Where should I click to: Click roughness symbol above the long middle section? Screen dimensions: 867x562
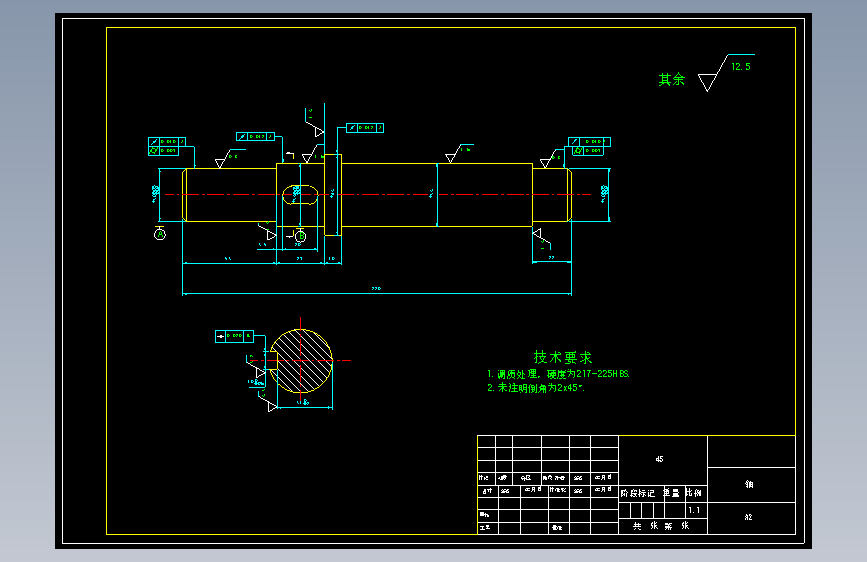tap(459, 153)
